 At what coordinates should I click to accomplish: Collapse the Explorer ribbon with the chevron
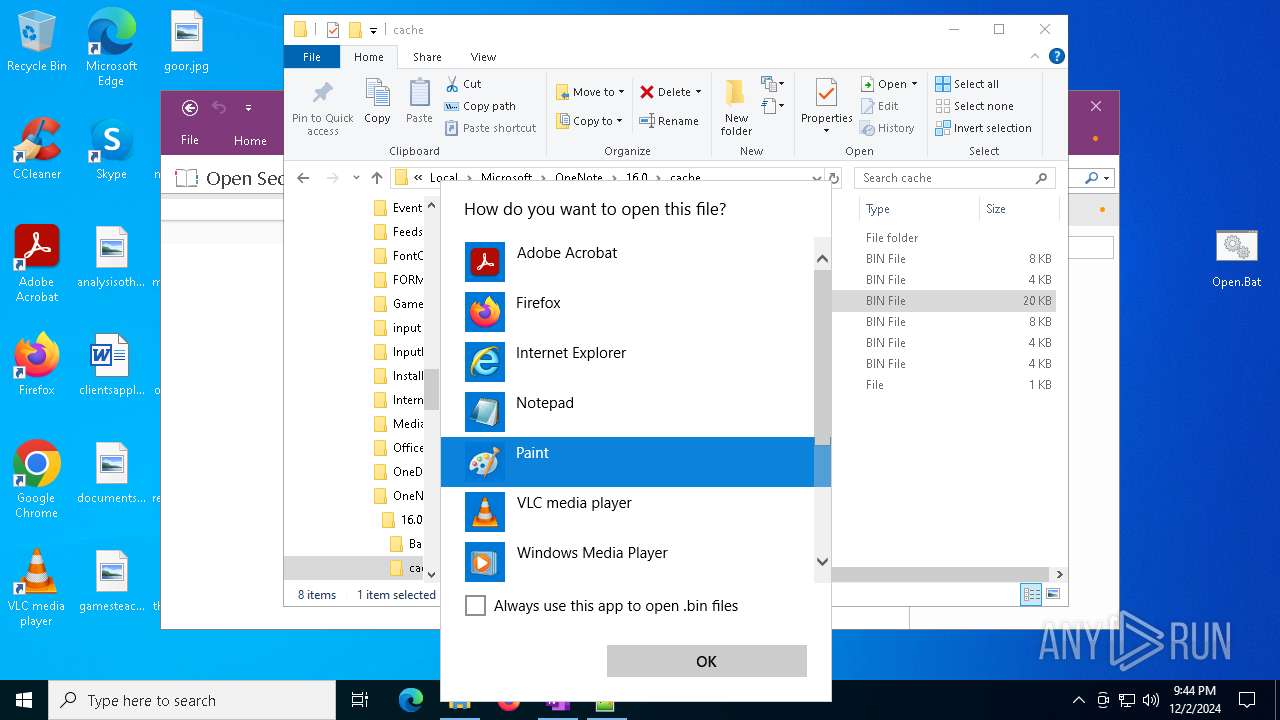(1035, 57)
